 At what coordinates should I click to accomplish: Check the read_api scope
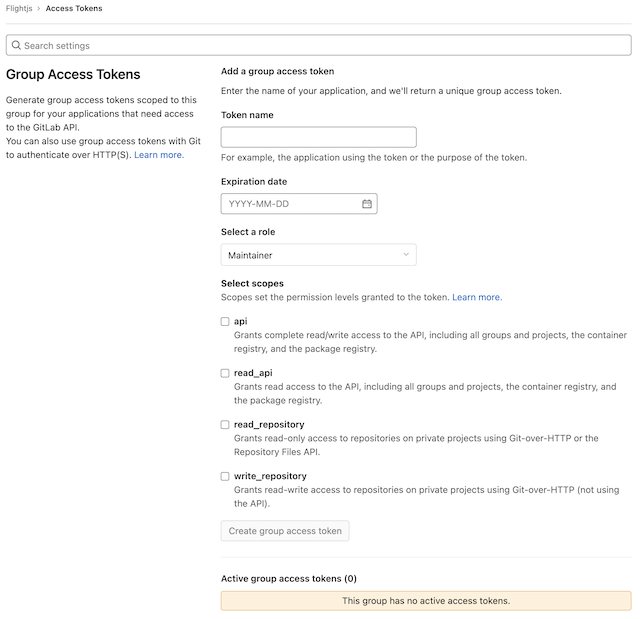click(x=225, y=373)
